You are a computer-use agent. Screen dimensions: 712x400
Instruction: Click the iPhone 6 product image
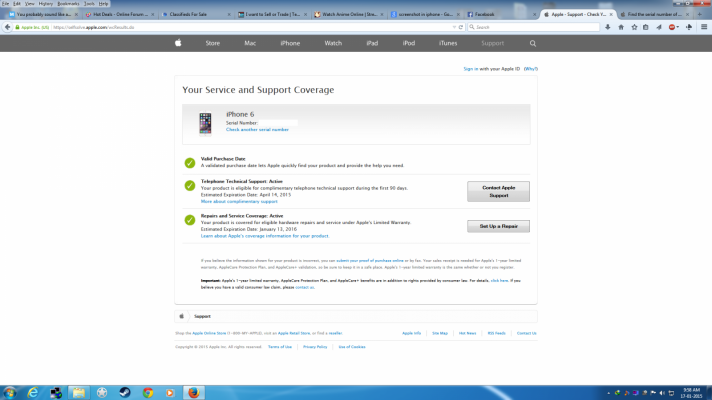coord(205,123)
